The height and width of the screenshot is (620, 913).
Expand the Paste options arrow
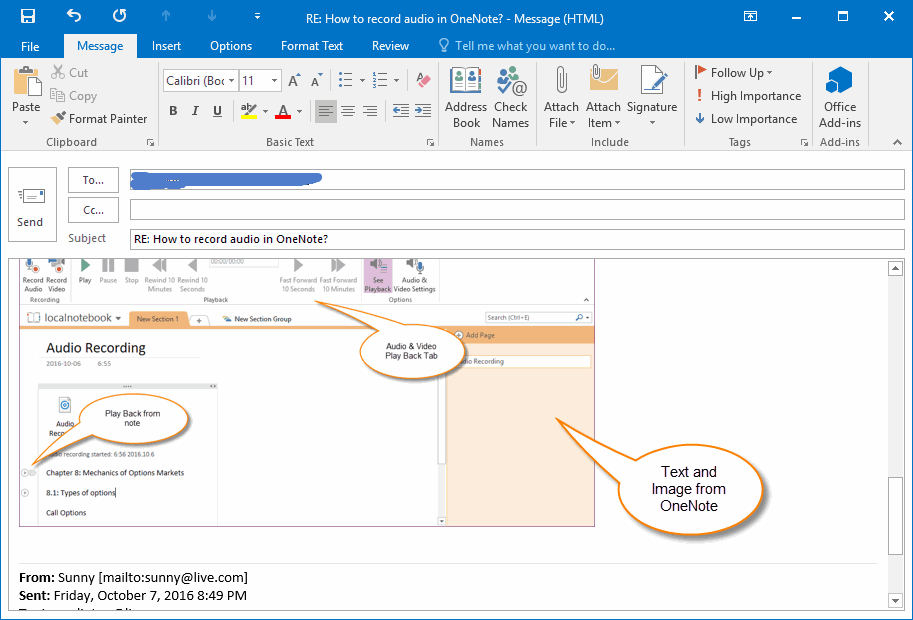click(26, 122)
